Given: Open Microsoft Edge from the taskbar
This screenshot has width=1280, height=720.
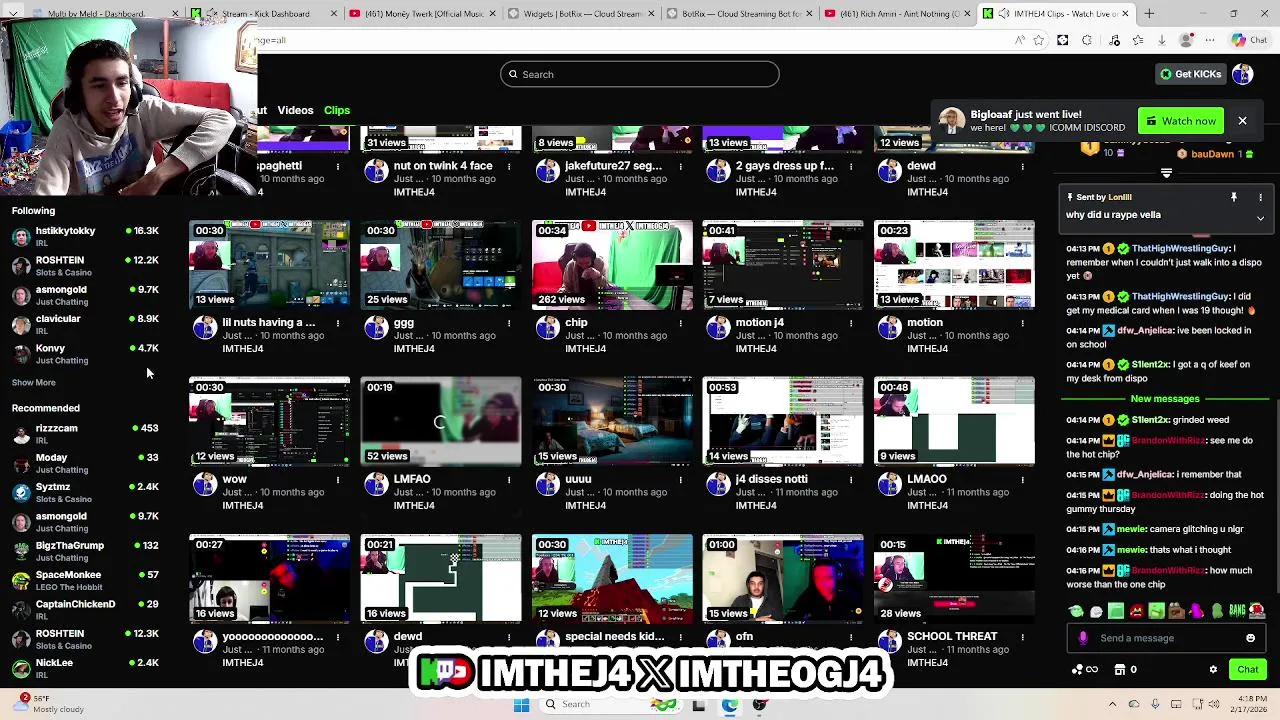Looking at the screenshot, I should pos(730,704).
